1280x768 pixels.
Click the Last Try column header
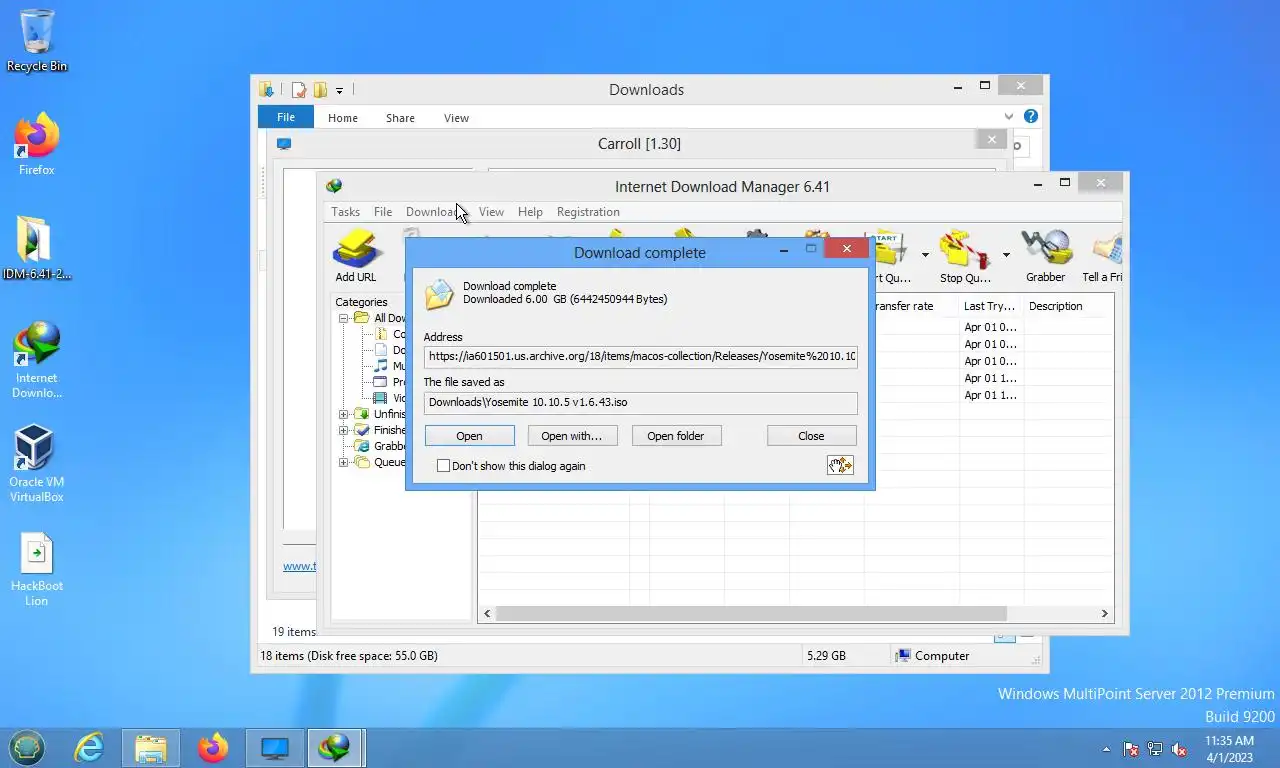point(990,306)
